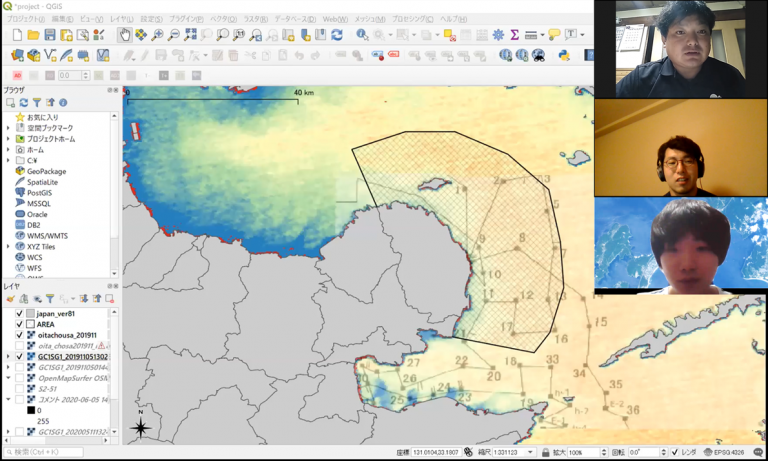Activate the Zoom In magnifier tool

click(x=157, y=35)
